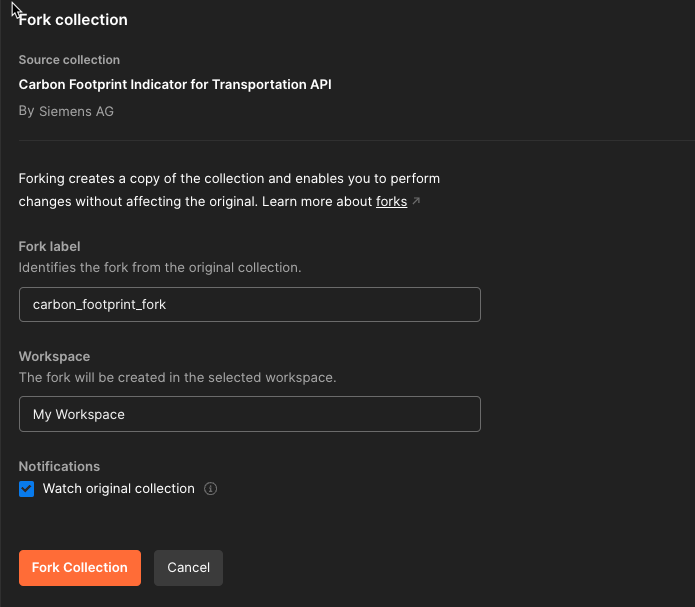The image size is (695, 607).
Task: Open the forks documentation link
Action: click(x=391, y=201)
